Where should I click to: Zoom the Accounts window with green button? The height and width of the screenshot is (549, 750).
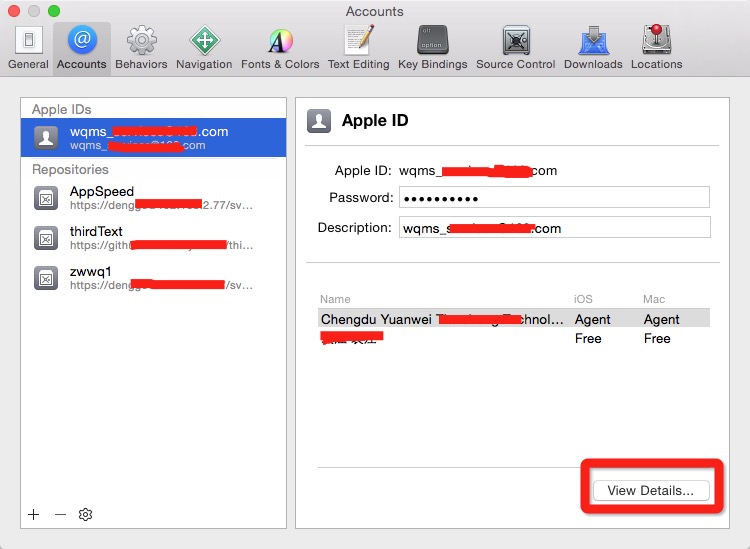[54, 11]
